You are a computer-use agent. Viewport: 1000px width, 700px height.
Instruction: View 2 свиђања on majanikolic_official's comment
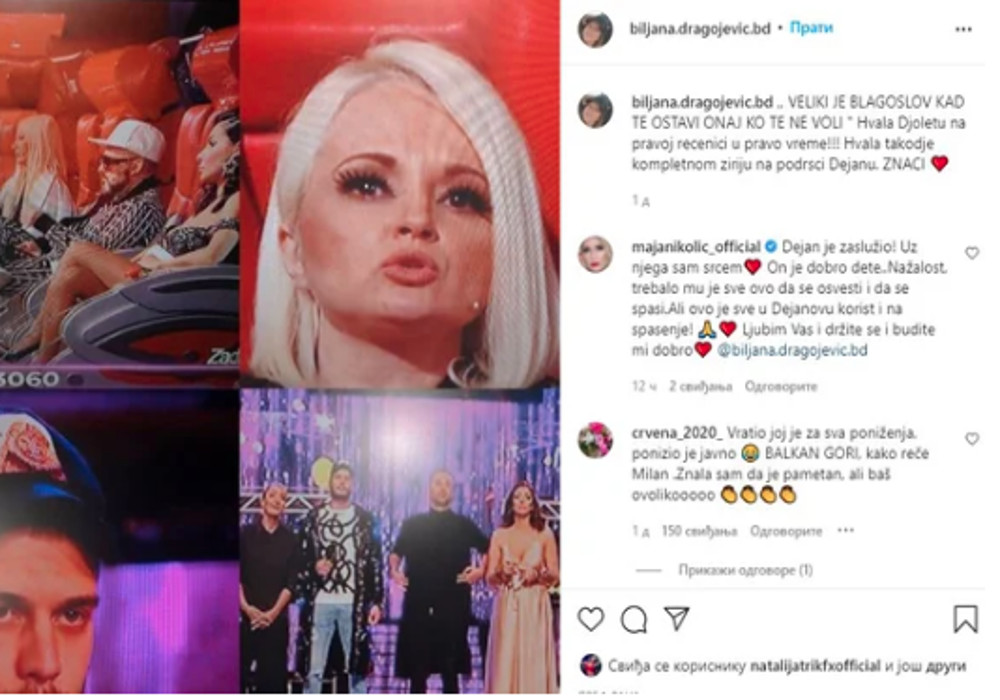700,386
